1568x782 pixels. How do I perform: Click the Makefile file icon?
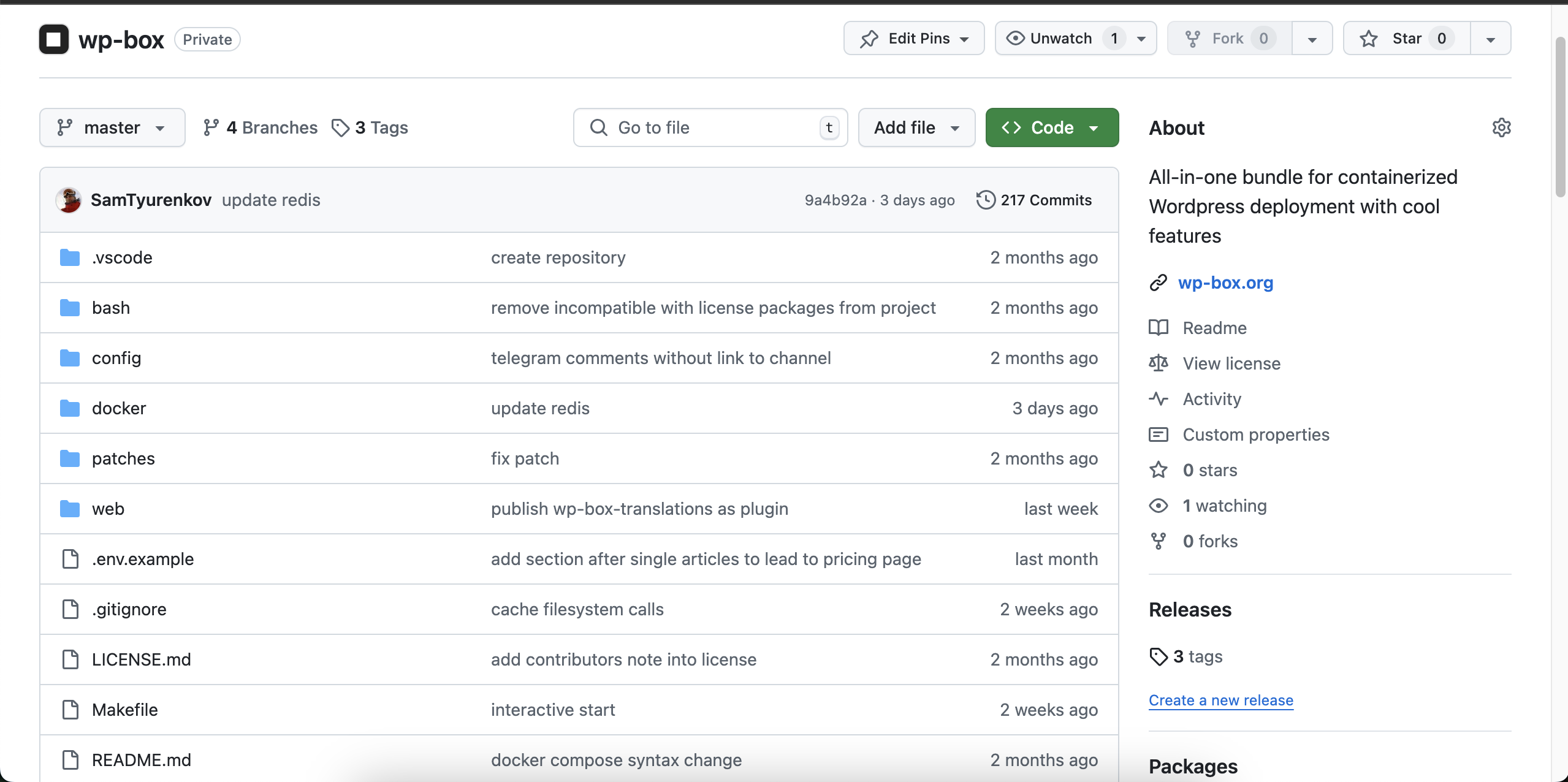70,710
